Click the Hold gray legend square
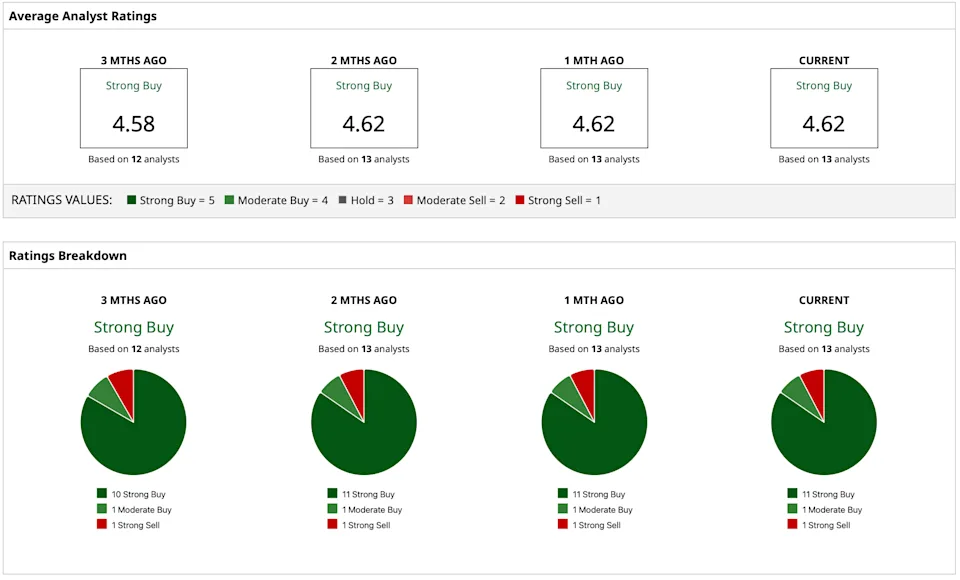The image size is (960, 580). pos(342,200)
